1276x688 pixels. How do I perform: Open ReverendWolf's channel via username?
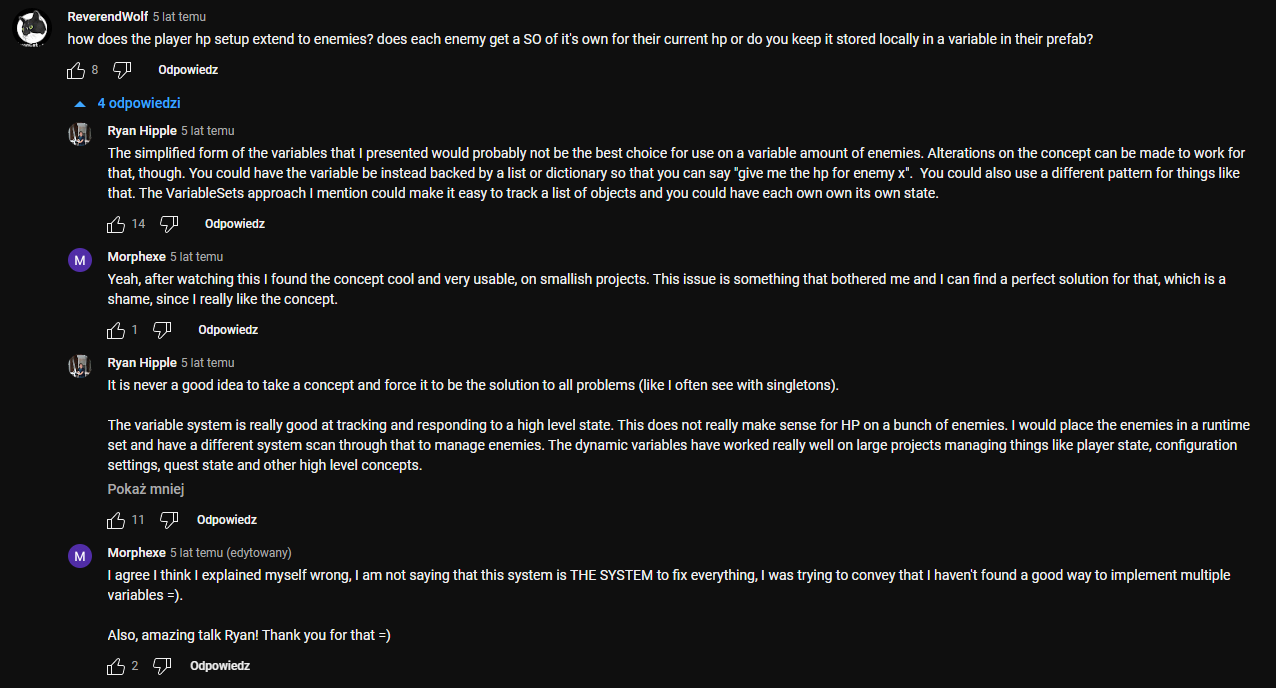coord(108,17)
